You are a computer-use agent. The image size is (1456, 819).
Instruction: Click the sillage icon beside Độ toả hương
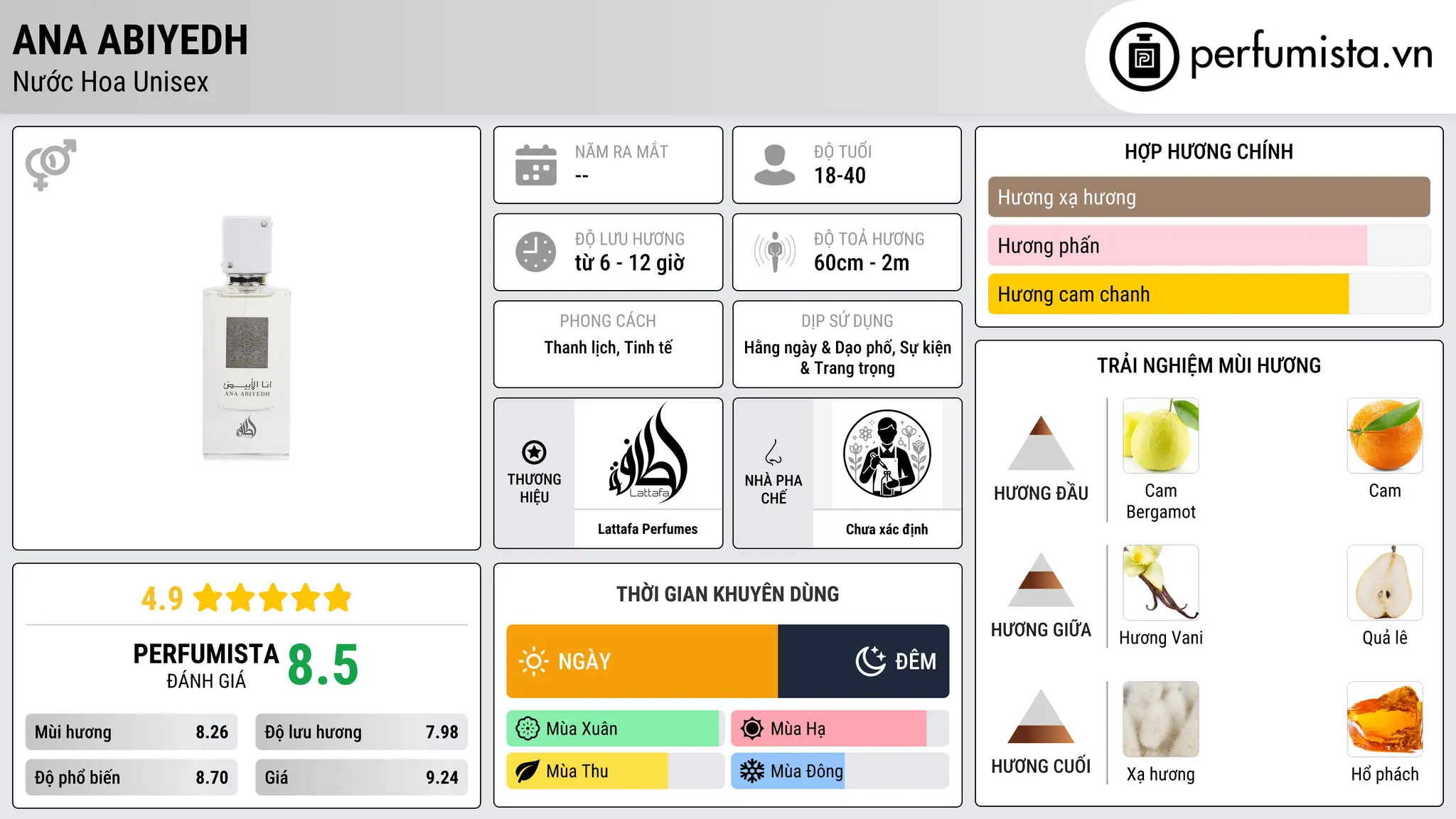(774, 252)
